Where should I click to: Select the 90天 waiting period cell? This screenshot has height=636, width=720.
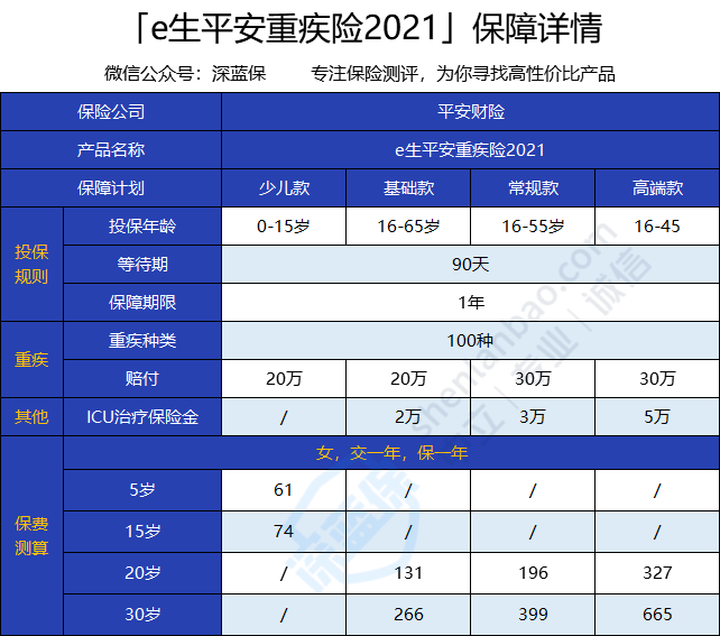coord(471,264)
